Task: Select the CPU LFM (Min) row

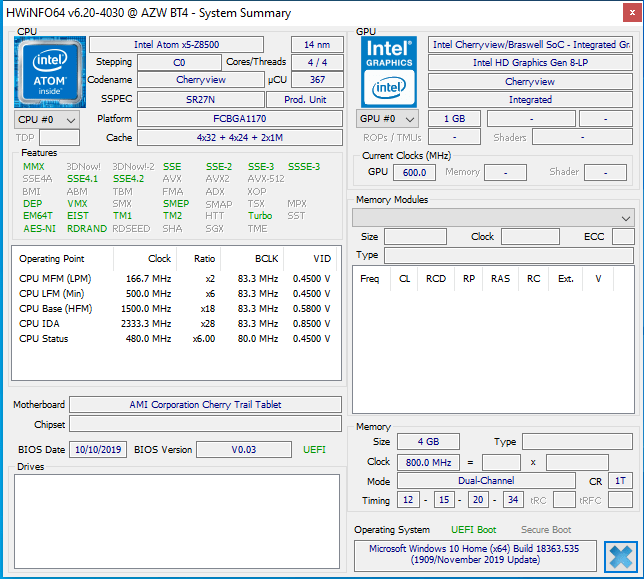Action: pyautogui.click(x=175, y=294)
